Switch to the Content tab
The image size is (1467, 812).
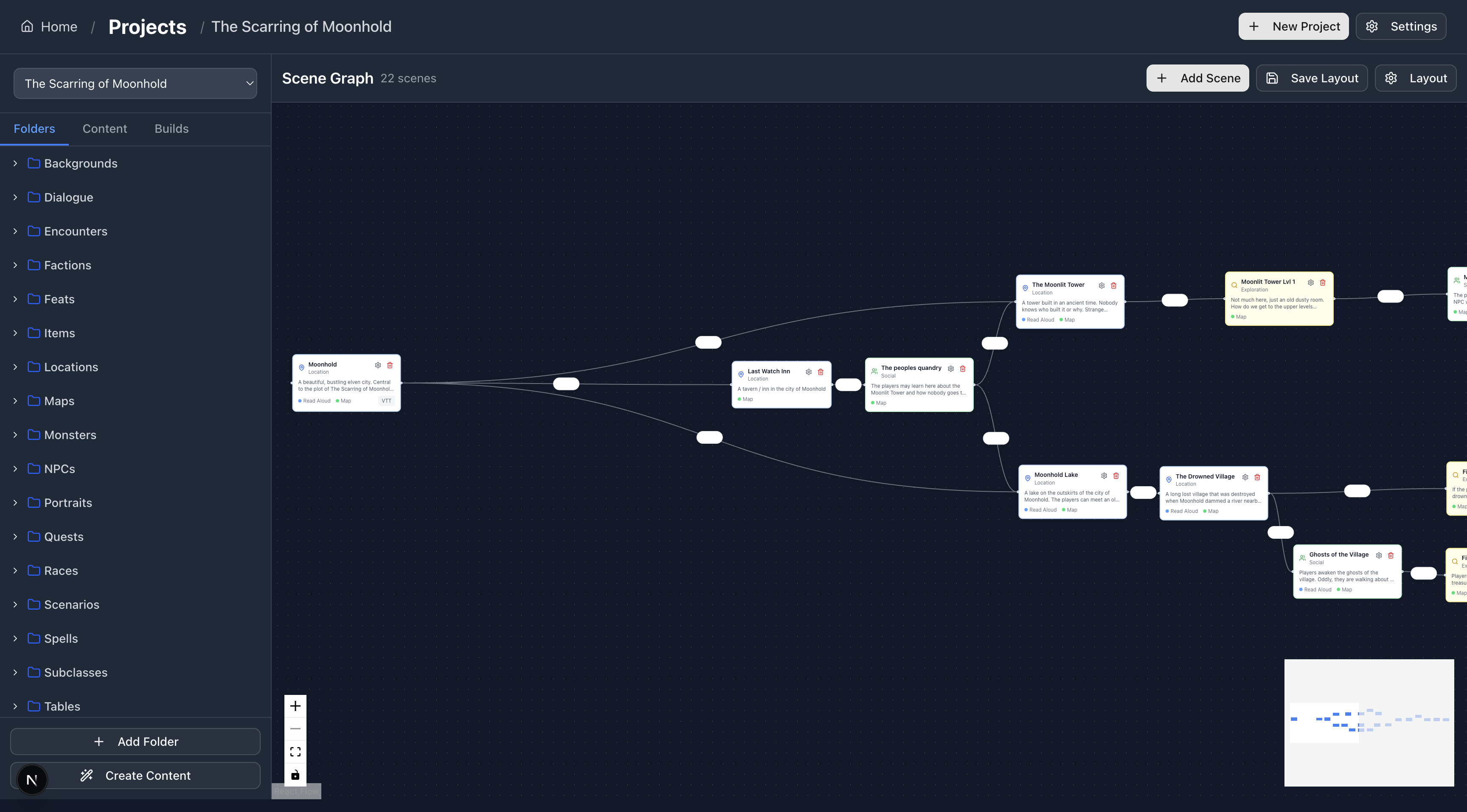tap(105, 129)
